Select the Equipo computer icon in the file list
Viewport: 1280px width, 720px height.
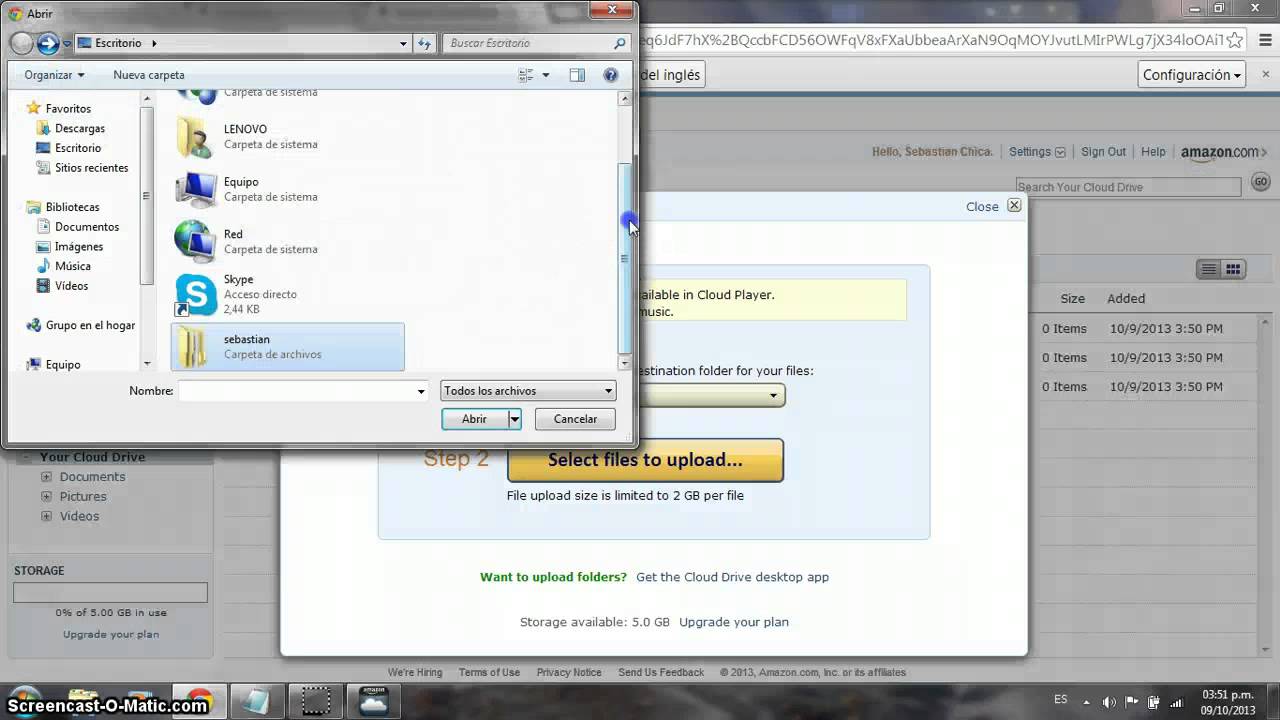[196, 189]
